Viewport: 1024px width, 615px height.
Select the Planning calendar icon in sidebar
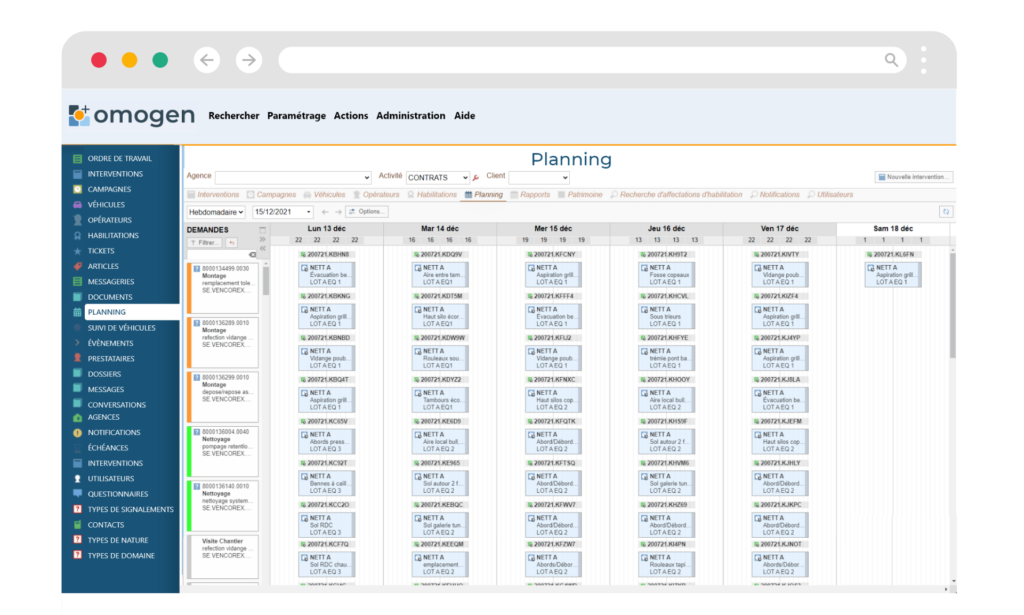click(x=77, y=313)
